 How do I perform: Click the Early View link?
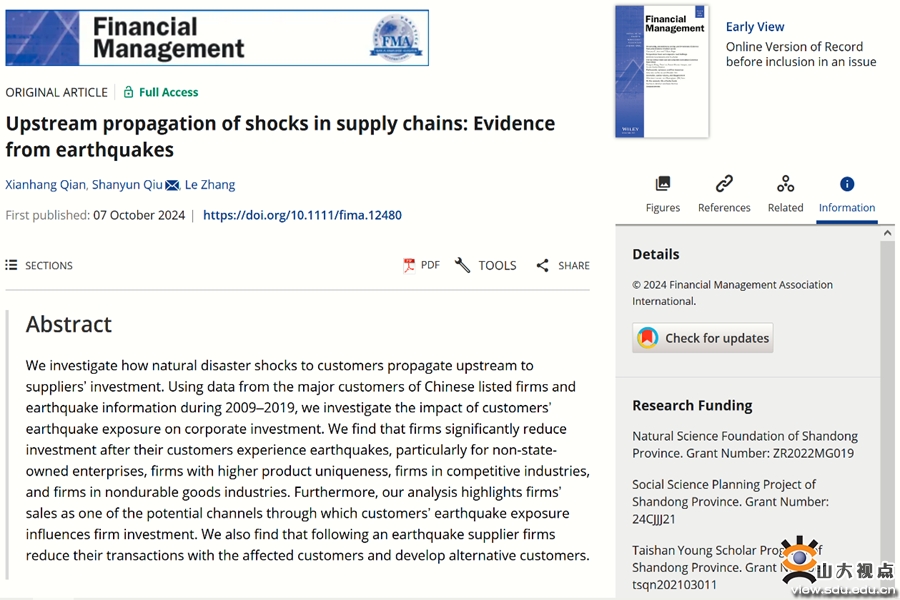[755, 27]
